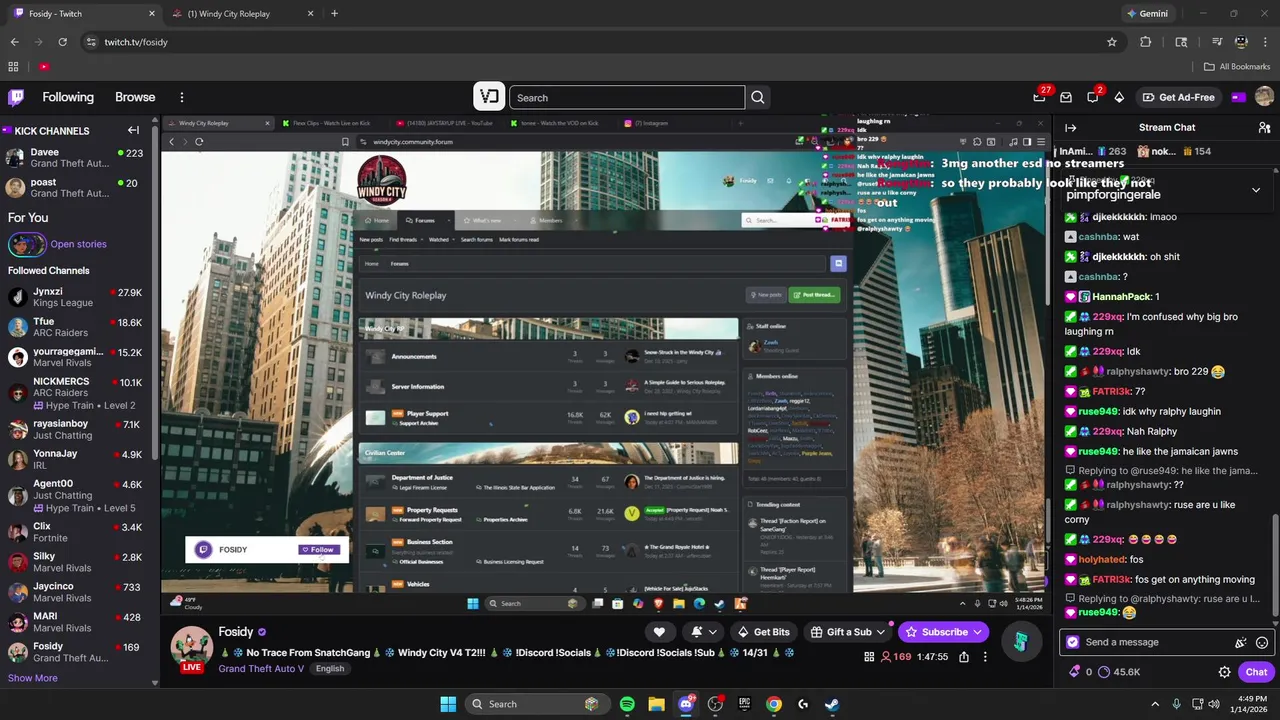The height and width of the screenshot is (720, 1280).
Task: Show hidden system tray icons
Action: tap(1155, 704)
